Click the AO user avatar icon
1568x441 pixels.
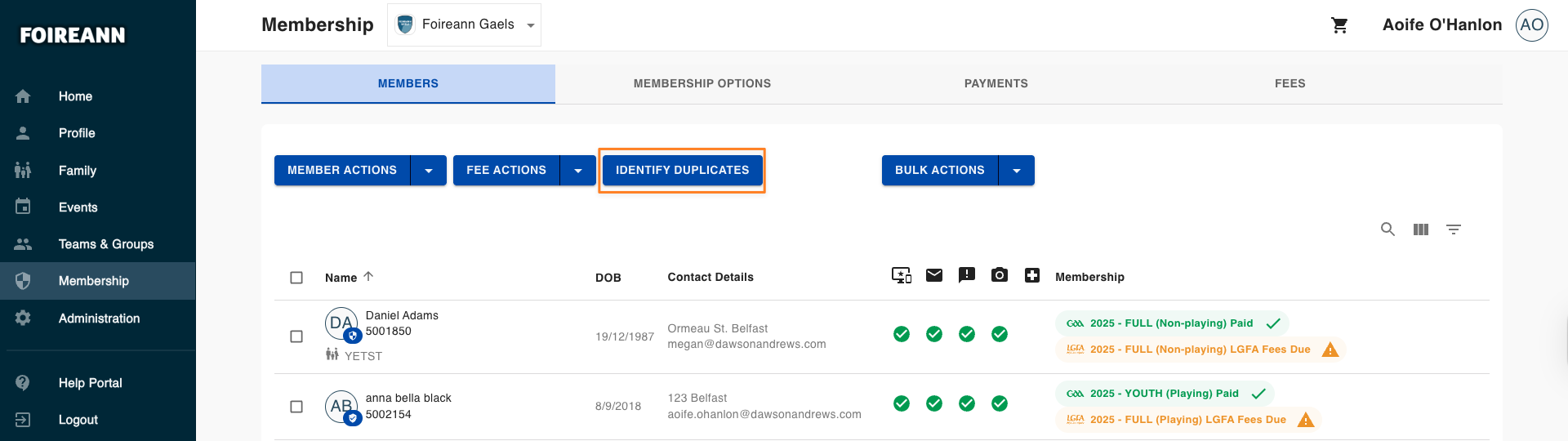click(1532, 24)
